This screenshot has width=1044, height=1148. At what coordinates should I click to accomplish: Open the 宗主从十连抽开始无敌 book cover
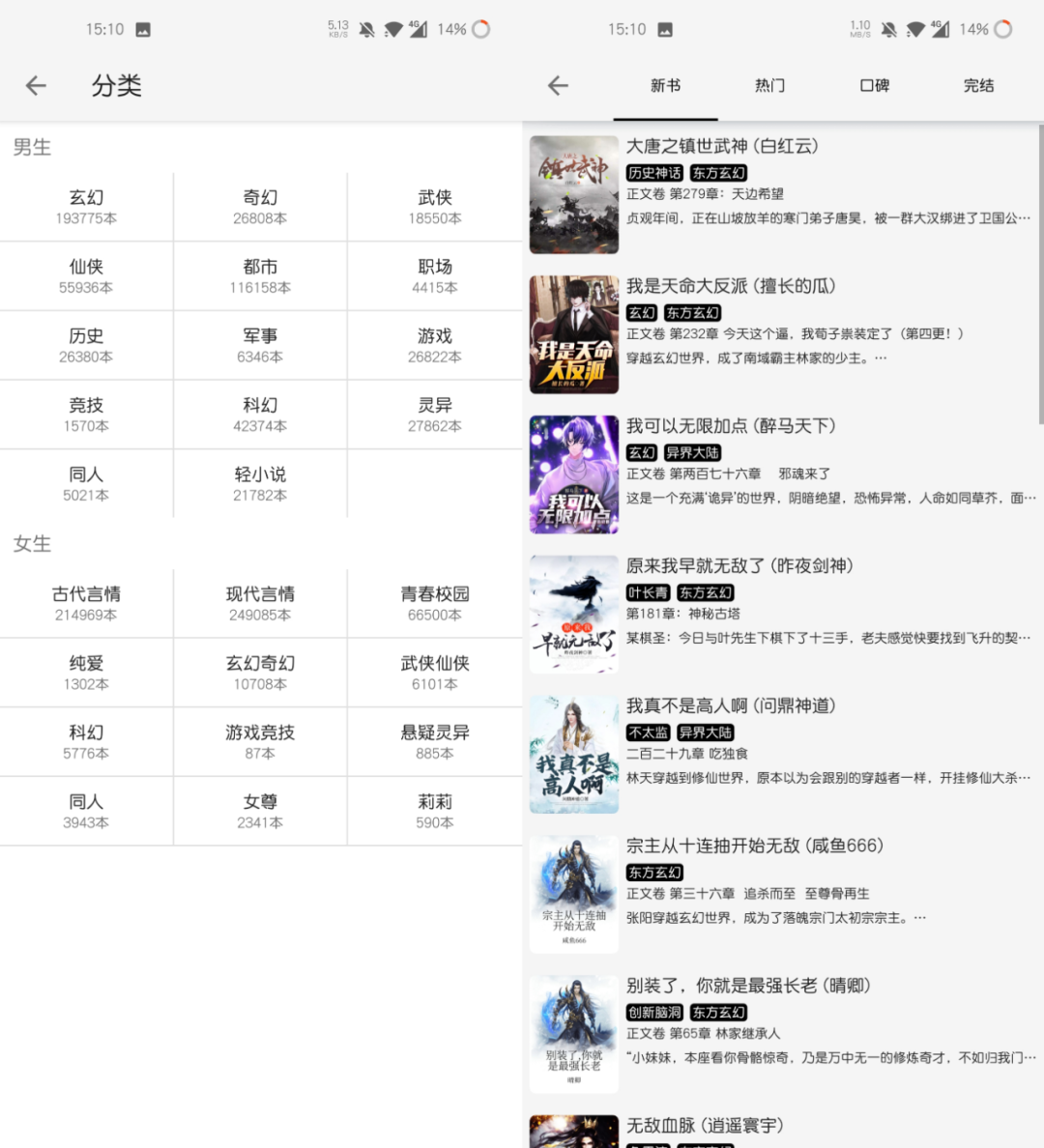pyautogui.click(x=574, y=894)
